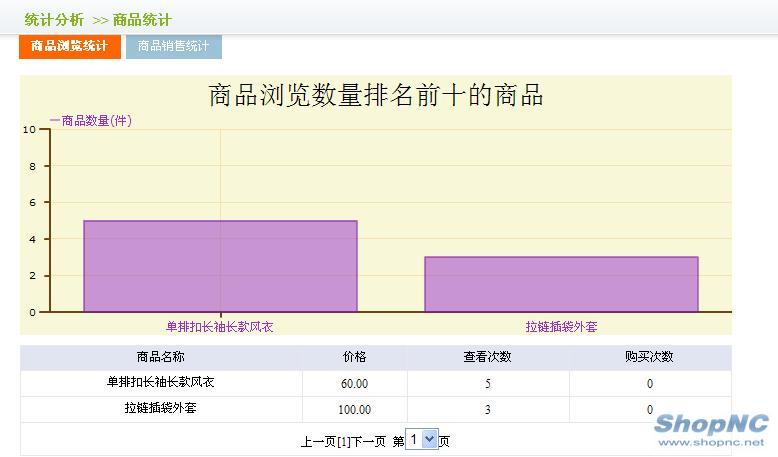
Task: Click the 商品名称 column header
Action: (x=160, y=357)
